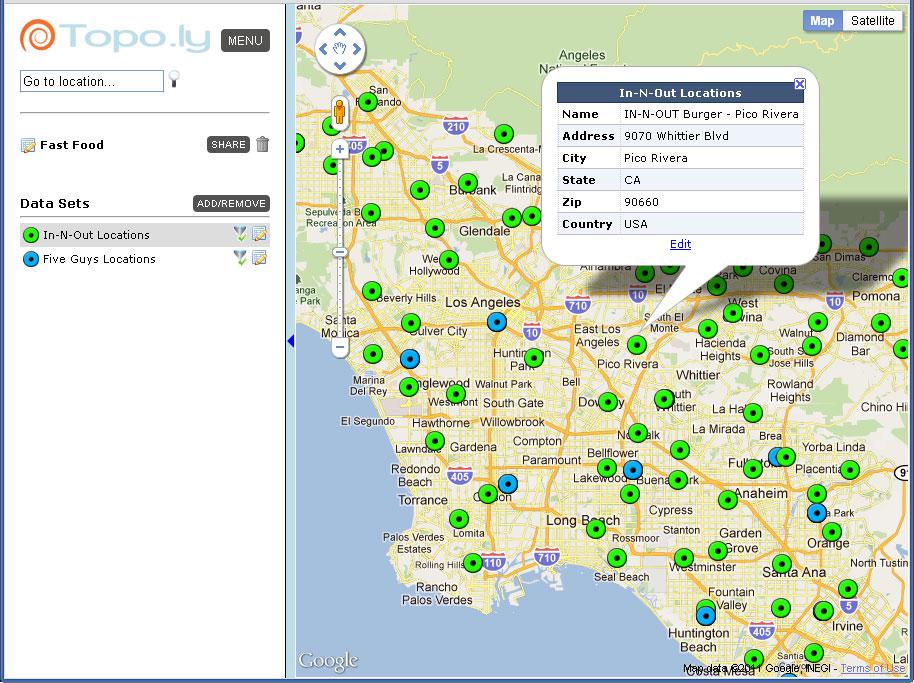
Task: Click the Country value USA
Action: coord(635,224)
